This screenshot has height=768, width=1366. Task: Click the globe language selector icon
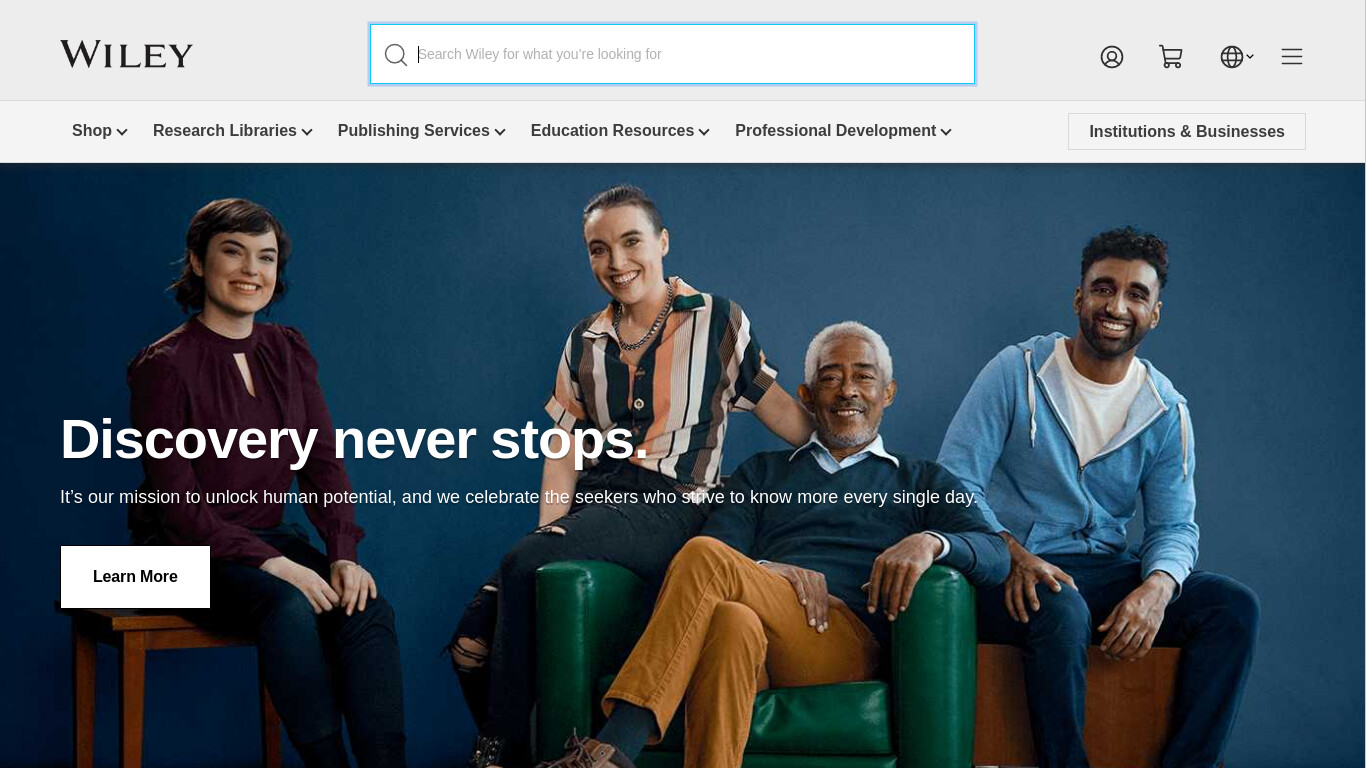point(1232,57)
